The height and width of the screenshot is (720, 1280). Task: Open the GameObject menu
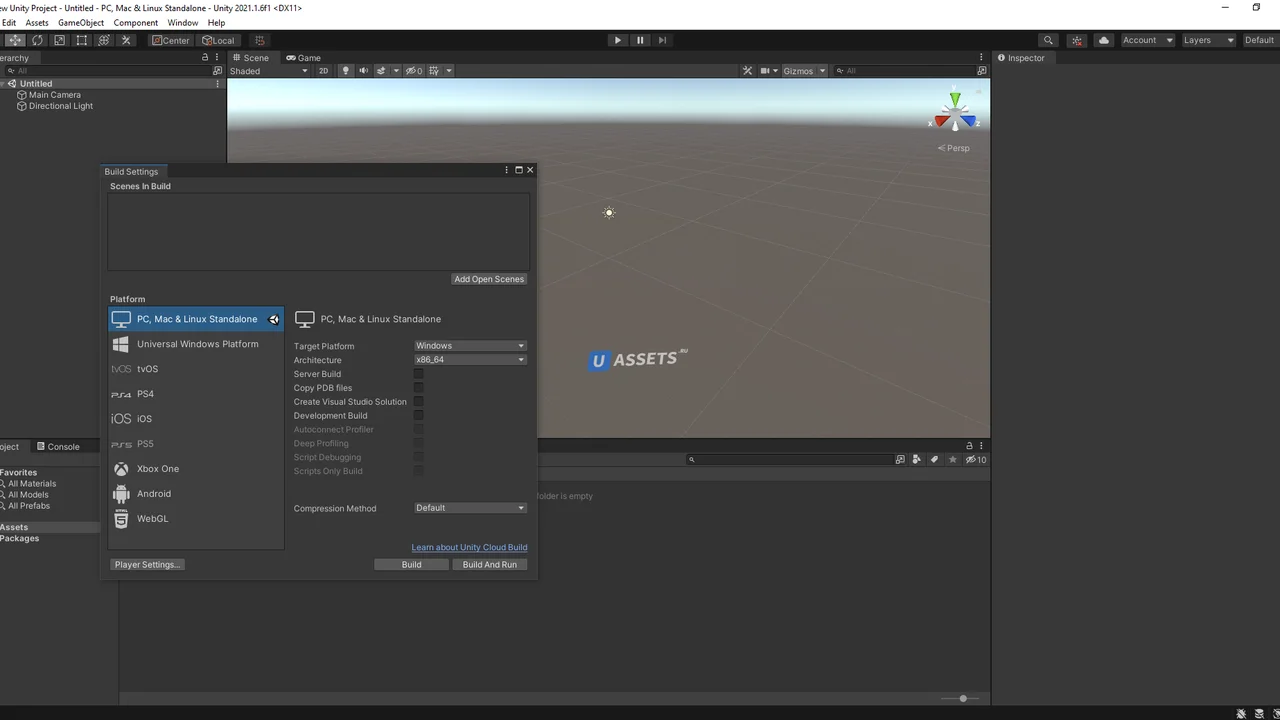pyautogui.click(x=81, y=23)
